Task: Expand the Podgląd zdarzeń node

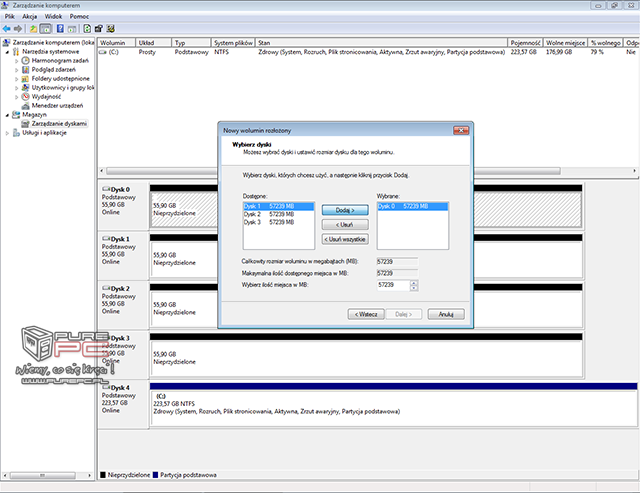Action: coord(17,70)
